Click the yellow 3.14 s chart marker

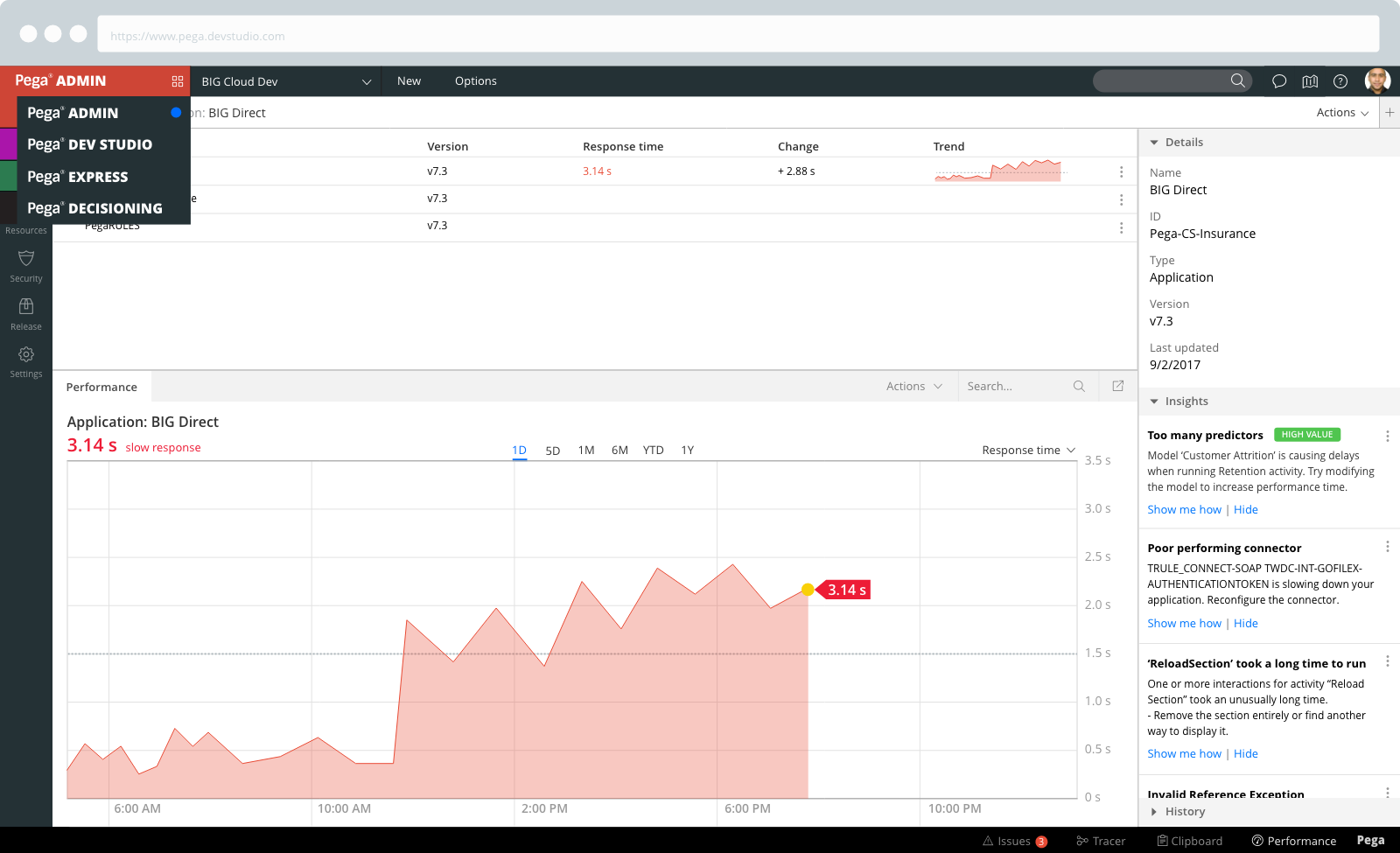point(808,590)
